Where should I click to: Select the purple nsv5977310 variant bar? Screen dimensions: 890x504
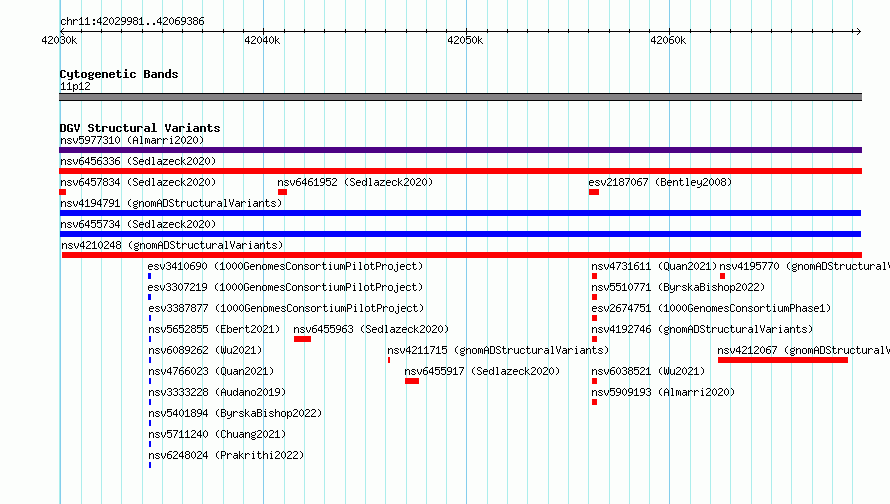point(460,150)
